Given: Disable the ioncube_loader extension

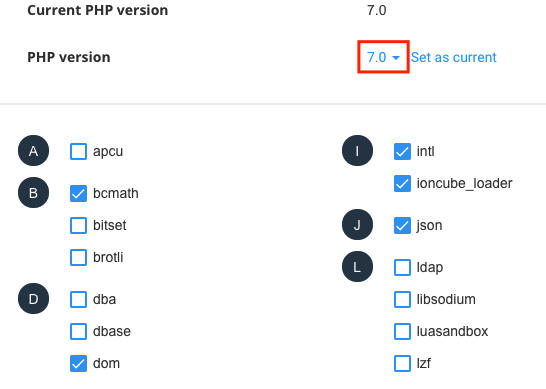Looking at the screenshot, I should pyautogui.click(x=402, y=184).
